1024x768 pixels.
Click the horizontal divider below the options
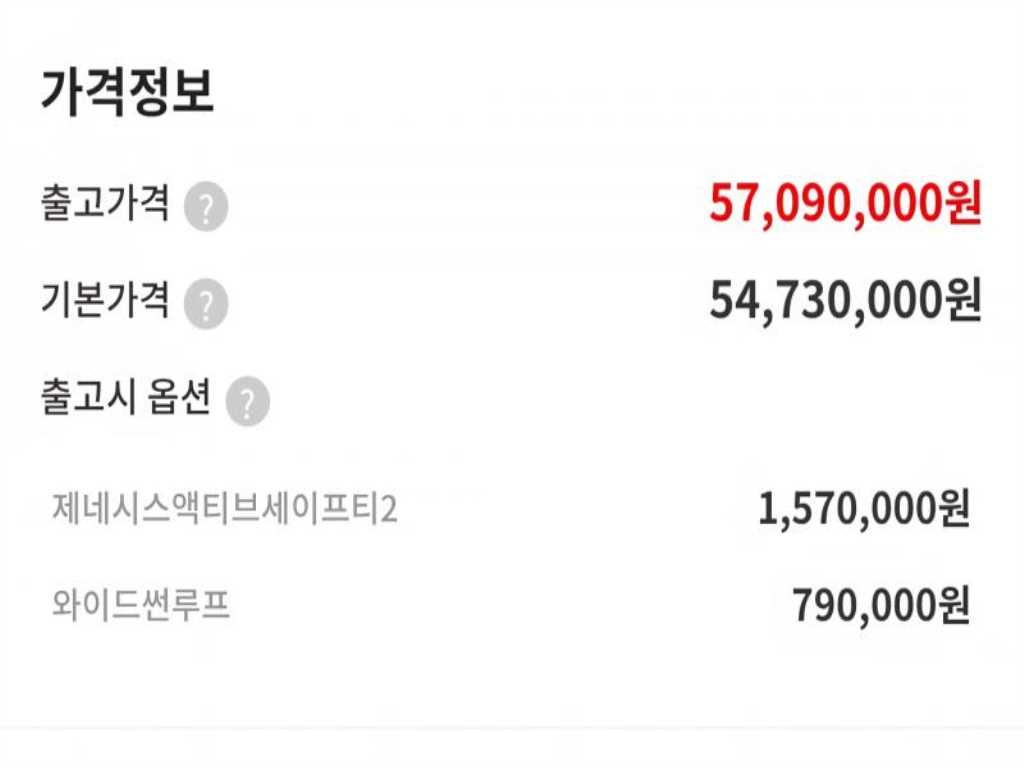pyautogui.click(x=512, y=728)
